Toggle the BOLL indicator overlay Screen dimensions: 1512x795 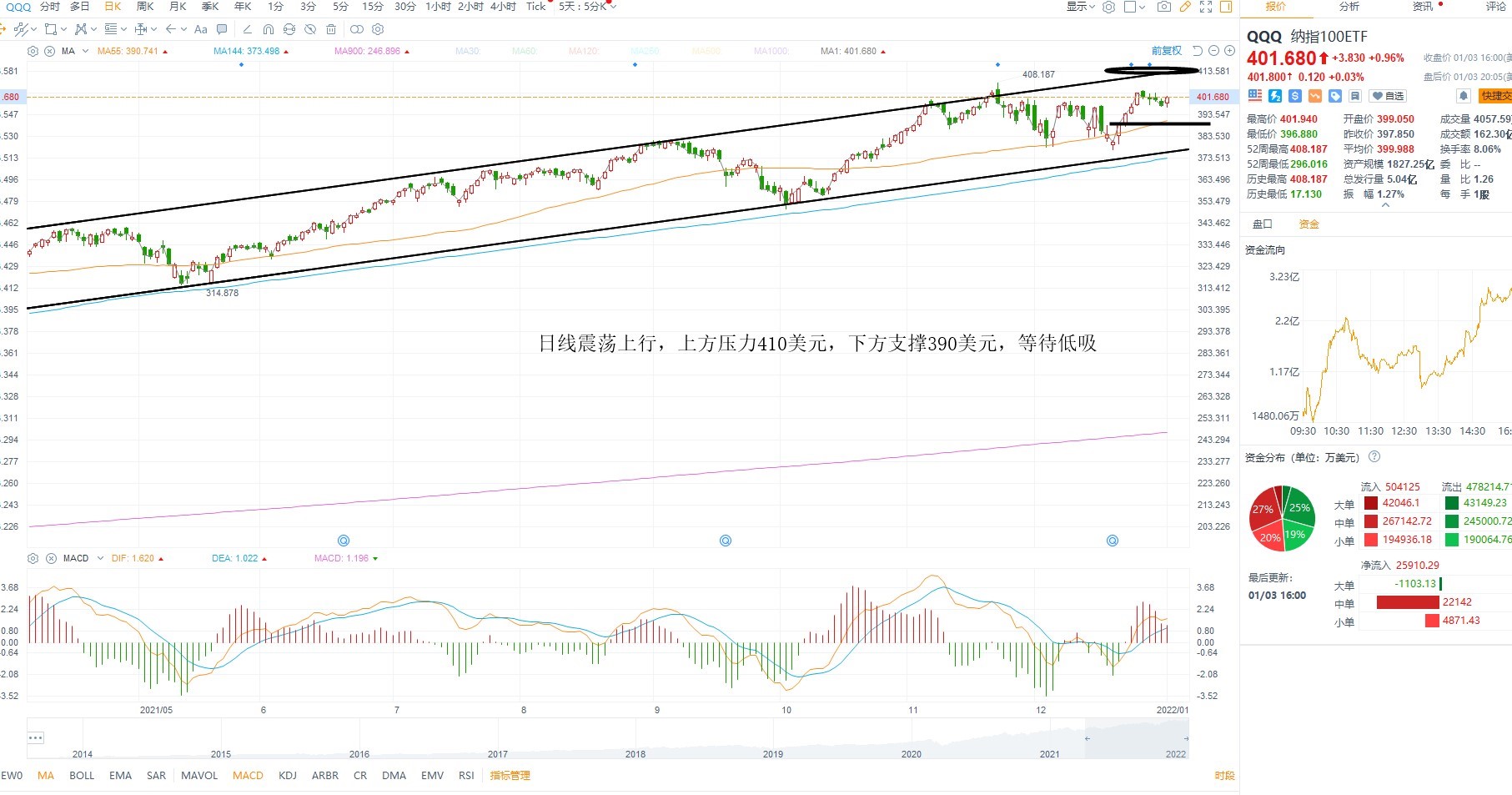(82, 776)
